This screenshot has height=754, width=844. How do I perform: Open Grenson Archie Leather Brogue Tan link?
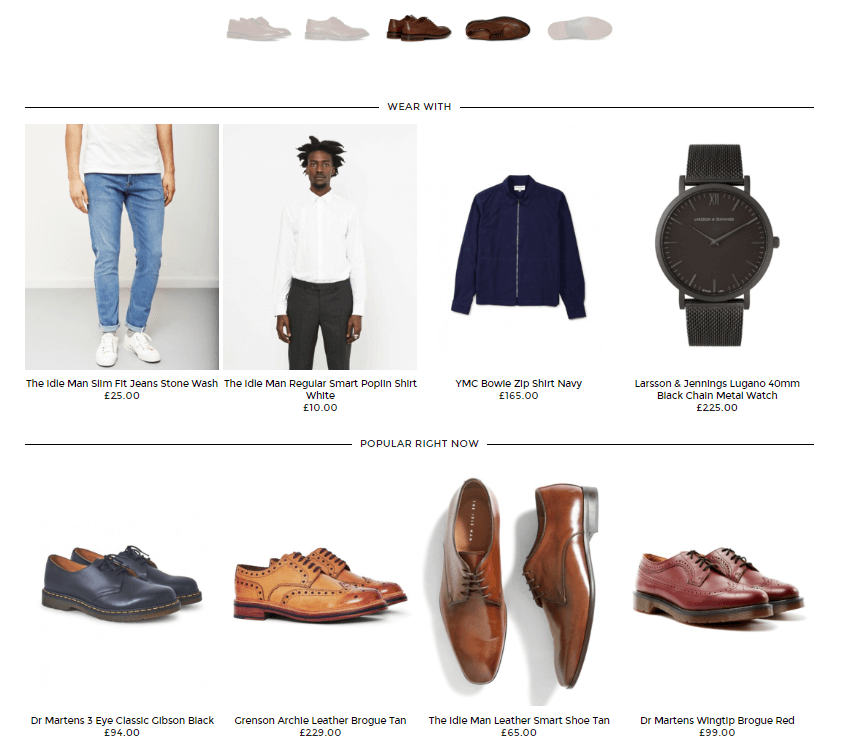pos(320,720)
